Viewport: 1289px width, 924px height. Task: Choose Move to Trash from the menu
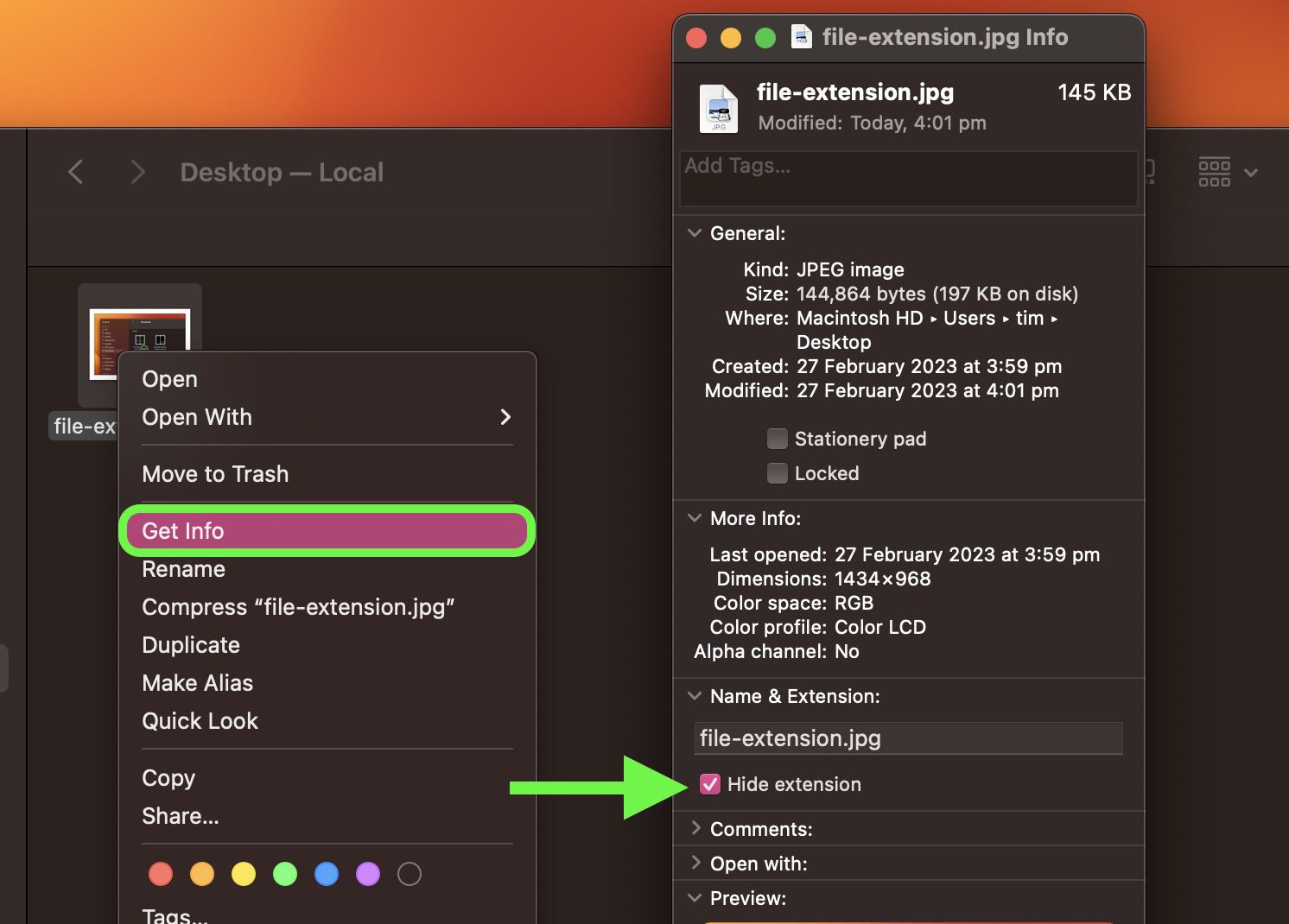pos(215,473)
